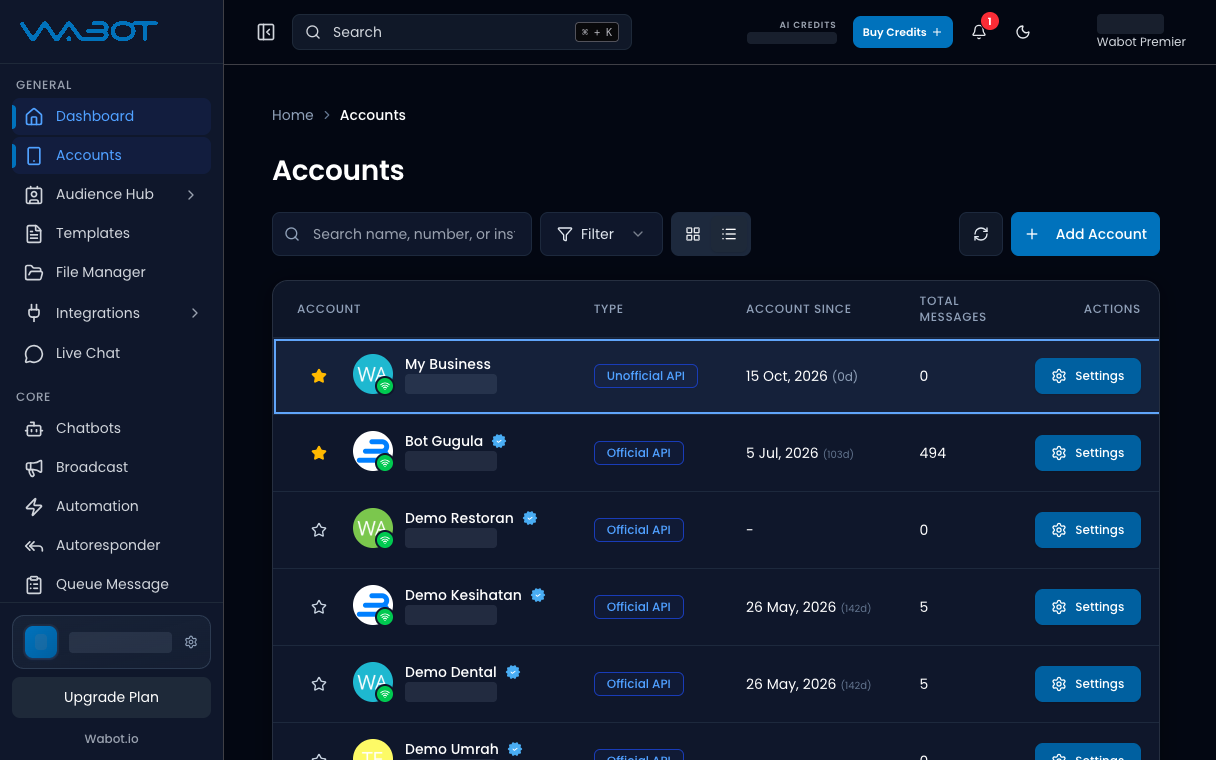
Task: Open Dashboard in sidebar
Action: 111,116
